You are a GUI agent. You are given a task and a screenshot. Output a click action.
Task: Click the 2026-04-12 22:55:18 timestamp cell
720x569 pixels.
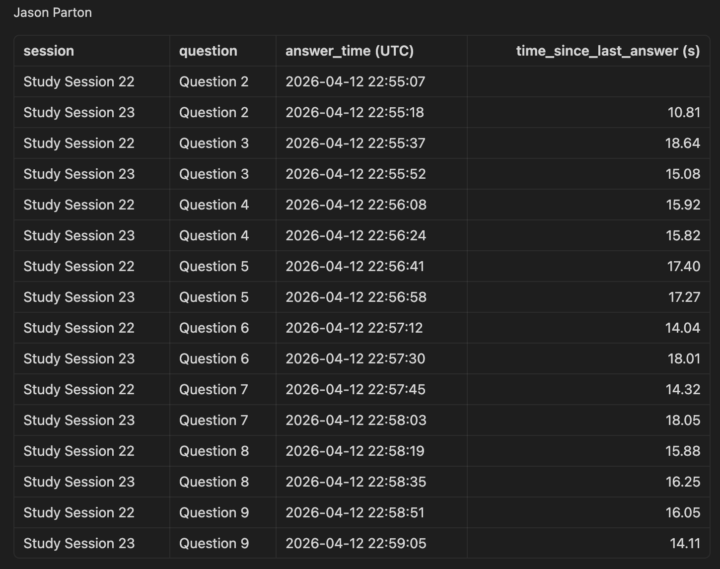354,113
